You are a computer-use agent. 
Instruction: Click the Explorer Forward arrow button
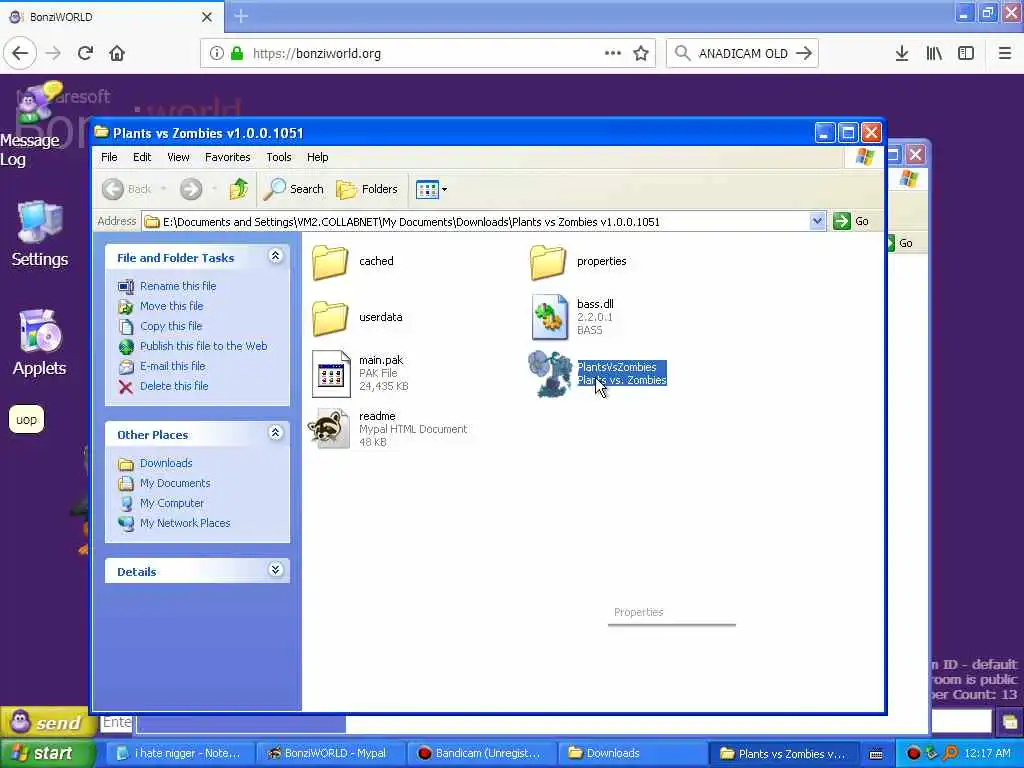pyautogui.click(x=191, y=189)
